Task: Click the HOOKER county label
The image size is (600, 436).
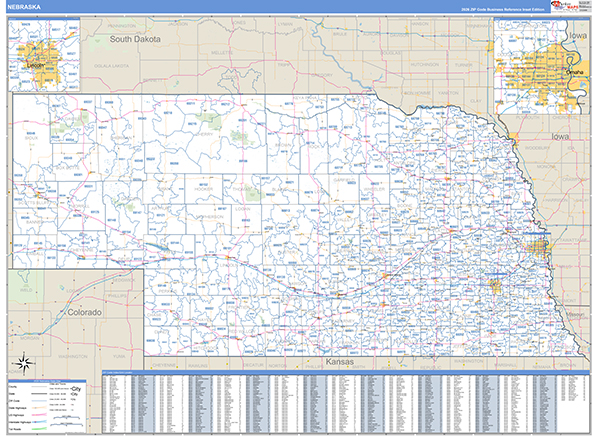Action: click(204, 189)
